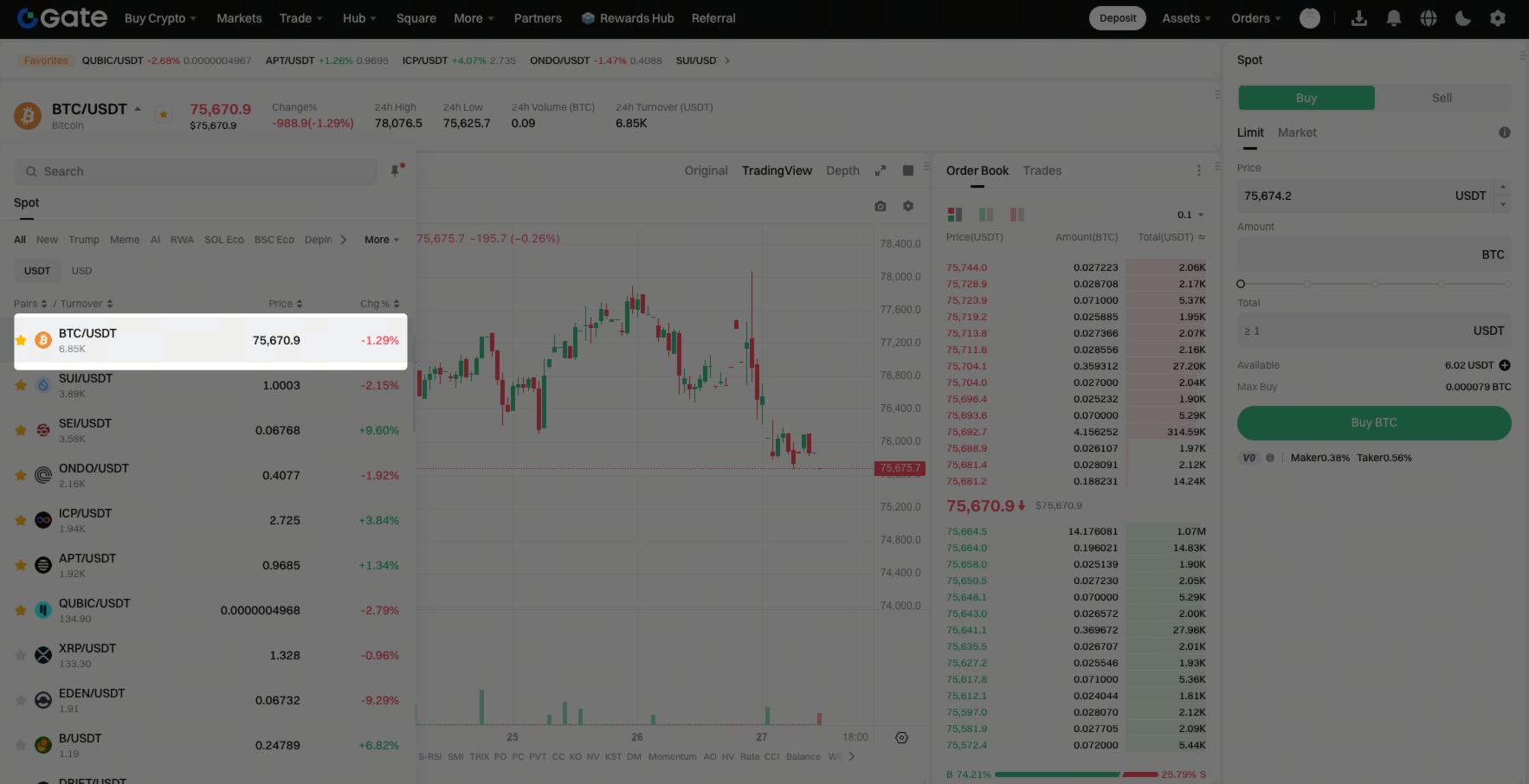Sort the pairs list by Chg %
Screen dimensions: 1529x784
(x=380, y=304)
